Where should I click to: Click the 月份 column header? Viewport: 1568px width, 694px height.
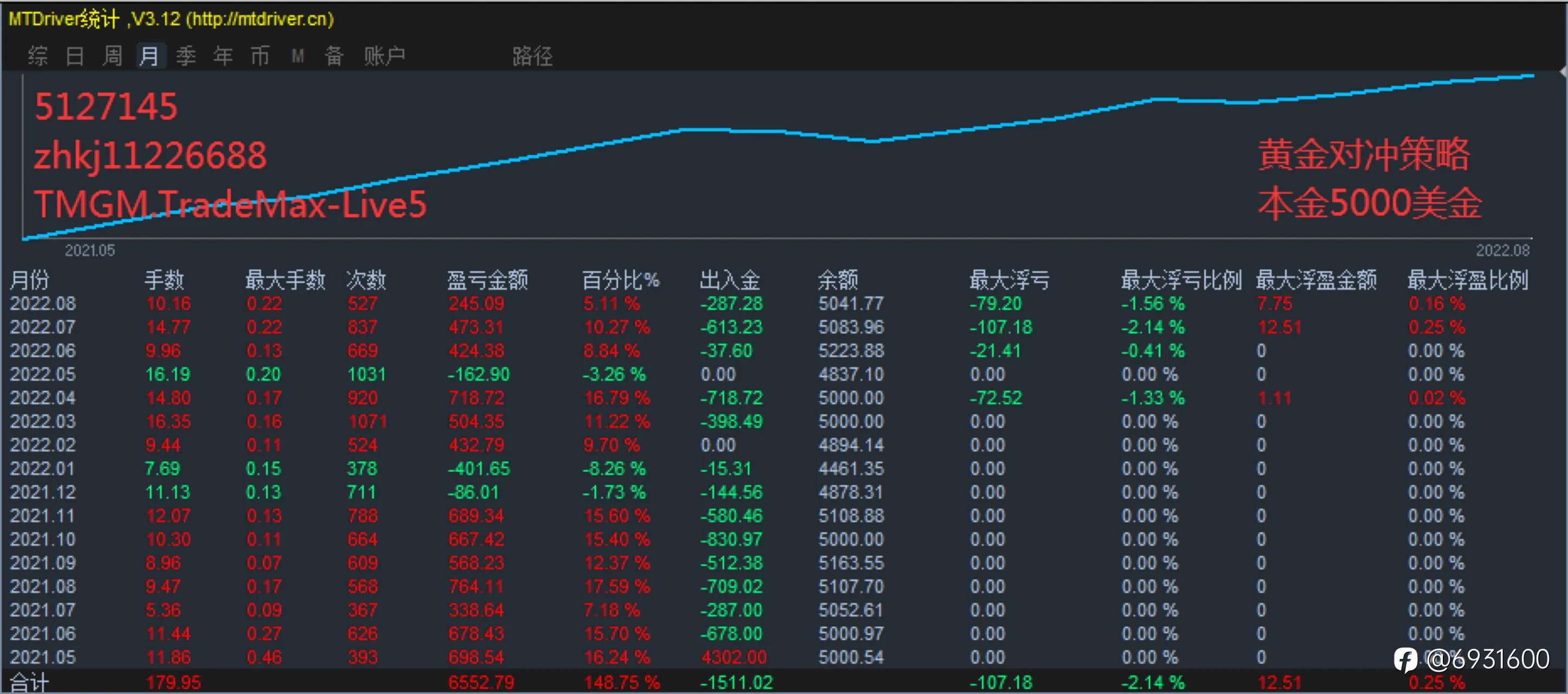pos(30,280)
